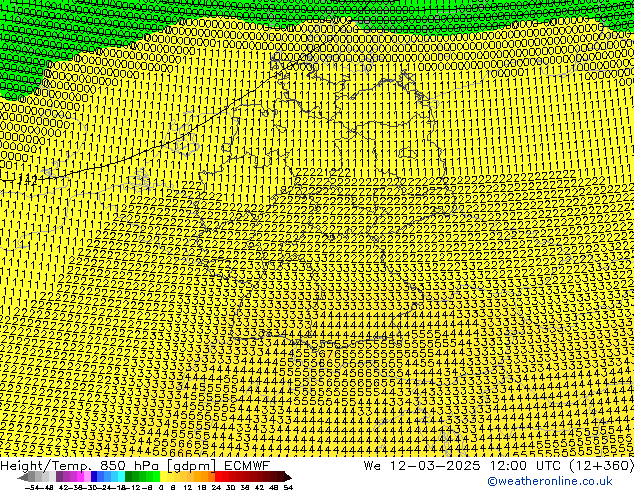Pick the dark blue legend swatch above -30
Screen dimensions: 634x490
pos(94,477)
